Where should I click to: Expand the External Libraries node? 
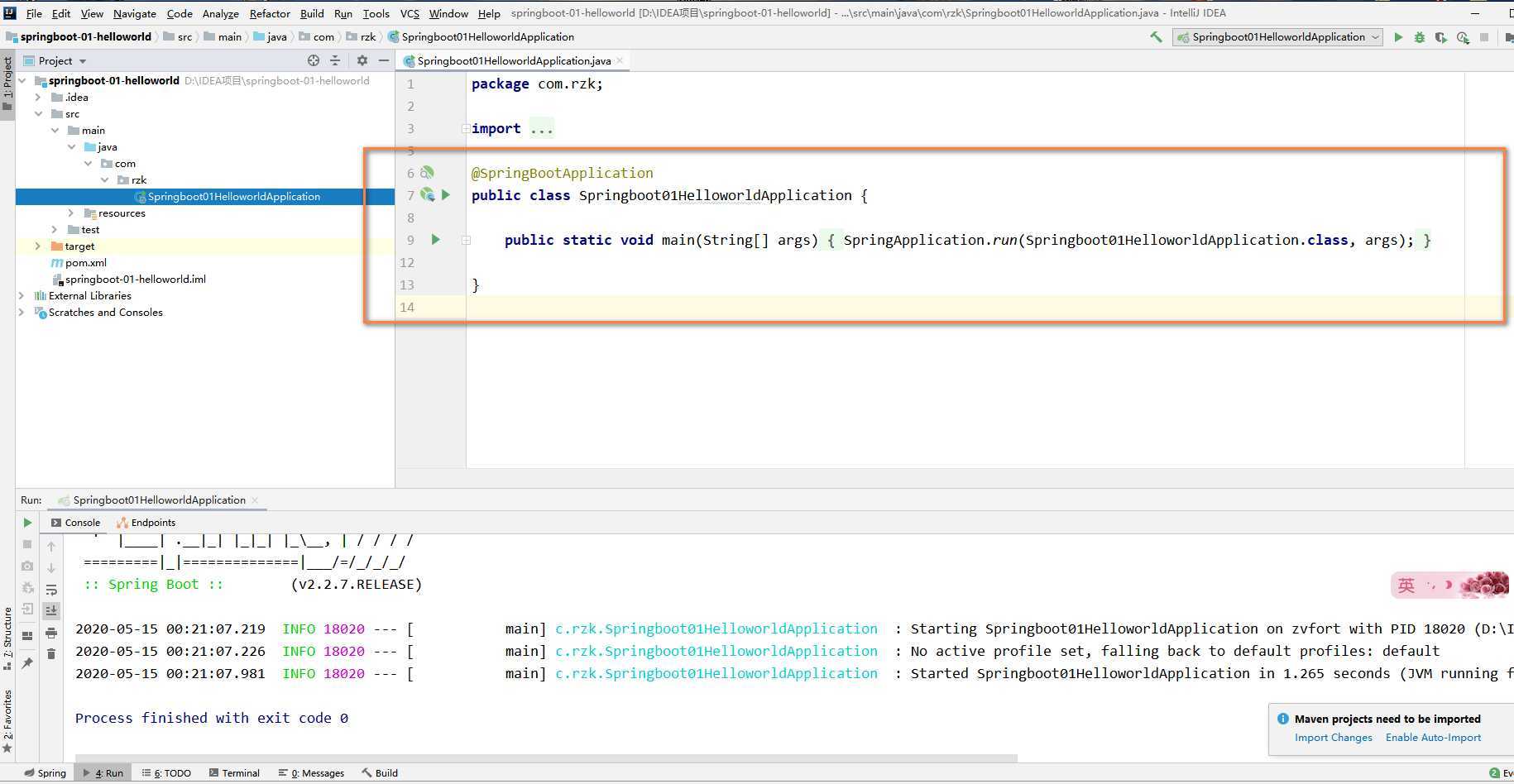22,296
